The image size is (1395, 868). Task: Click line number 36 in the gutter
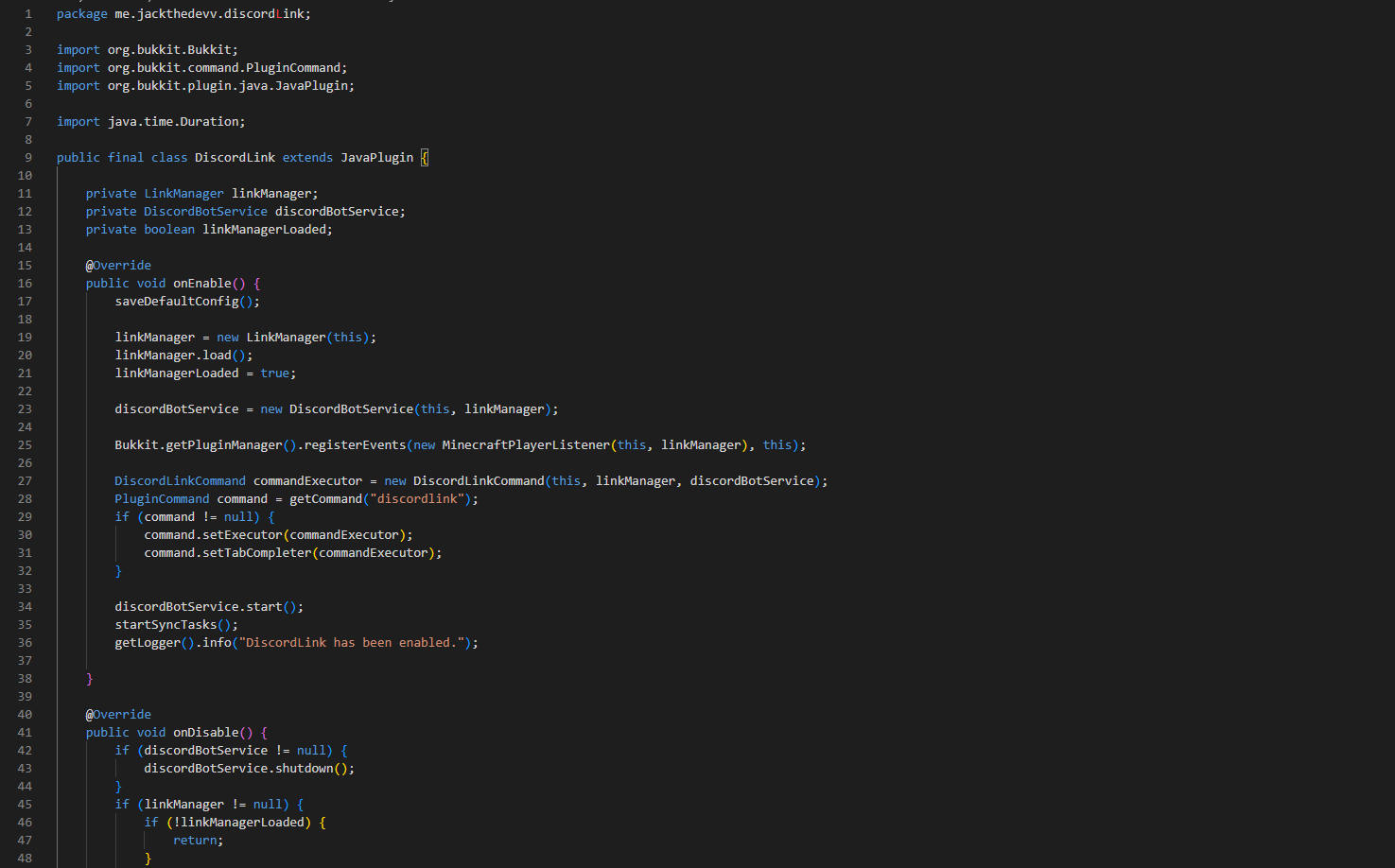(x=25, y=643)
